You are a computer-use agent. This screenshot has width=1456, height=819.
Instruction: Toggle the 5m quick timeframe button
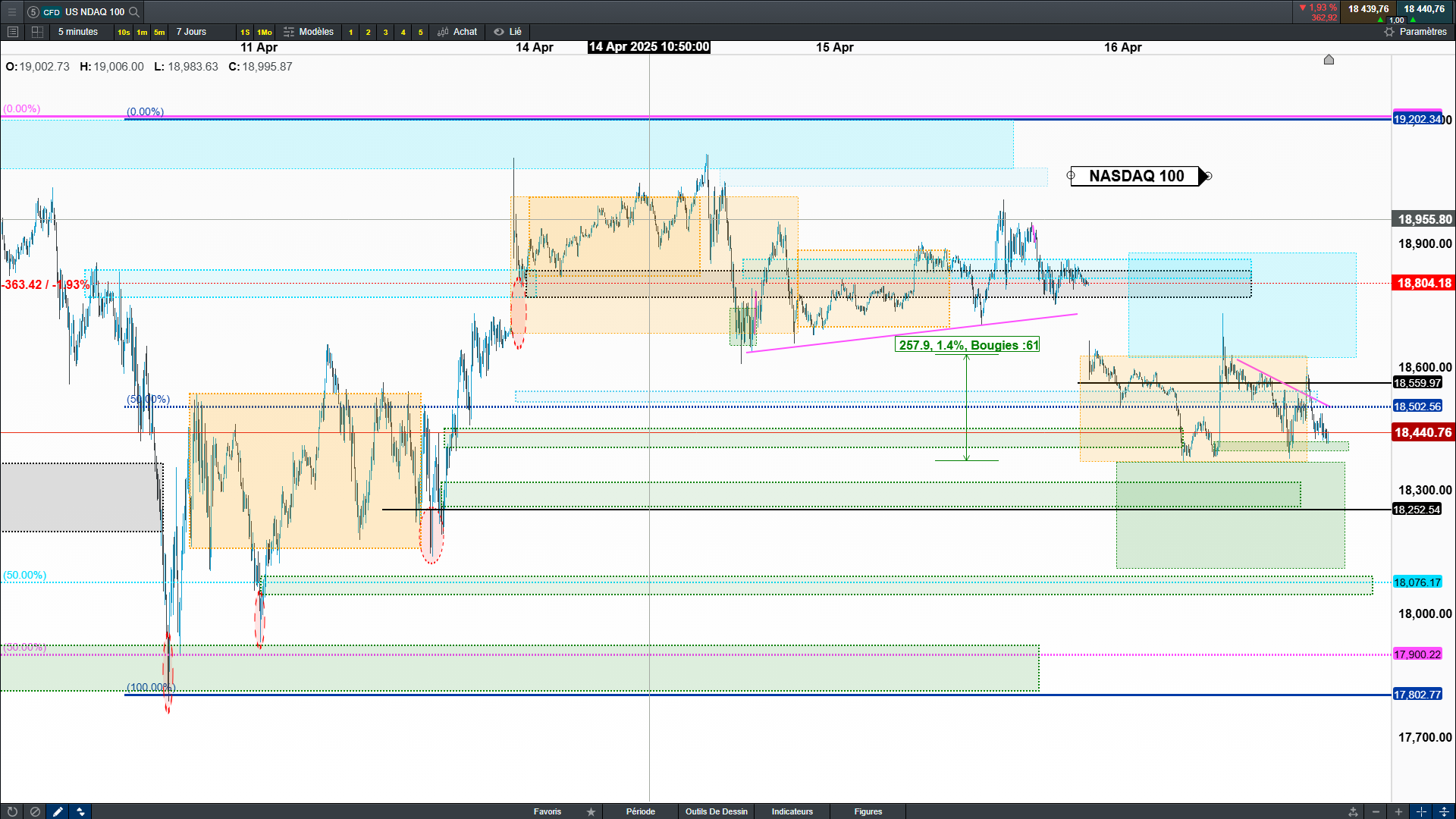tap(159, 32)
